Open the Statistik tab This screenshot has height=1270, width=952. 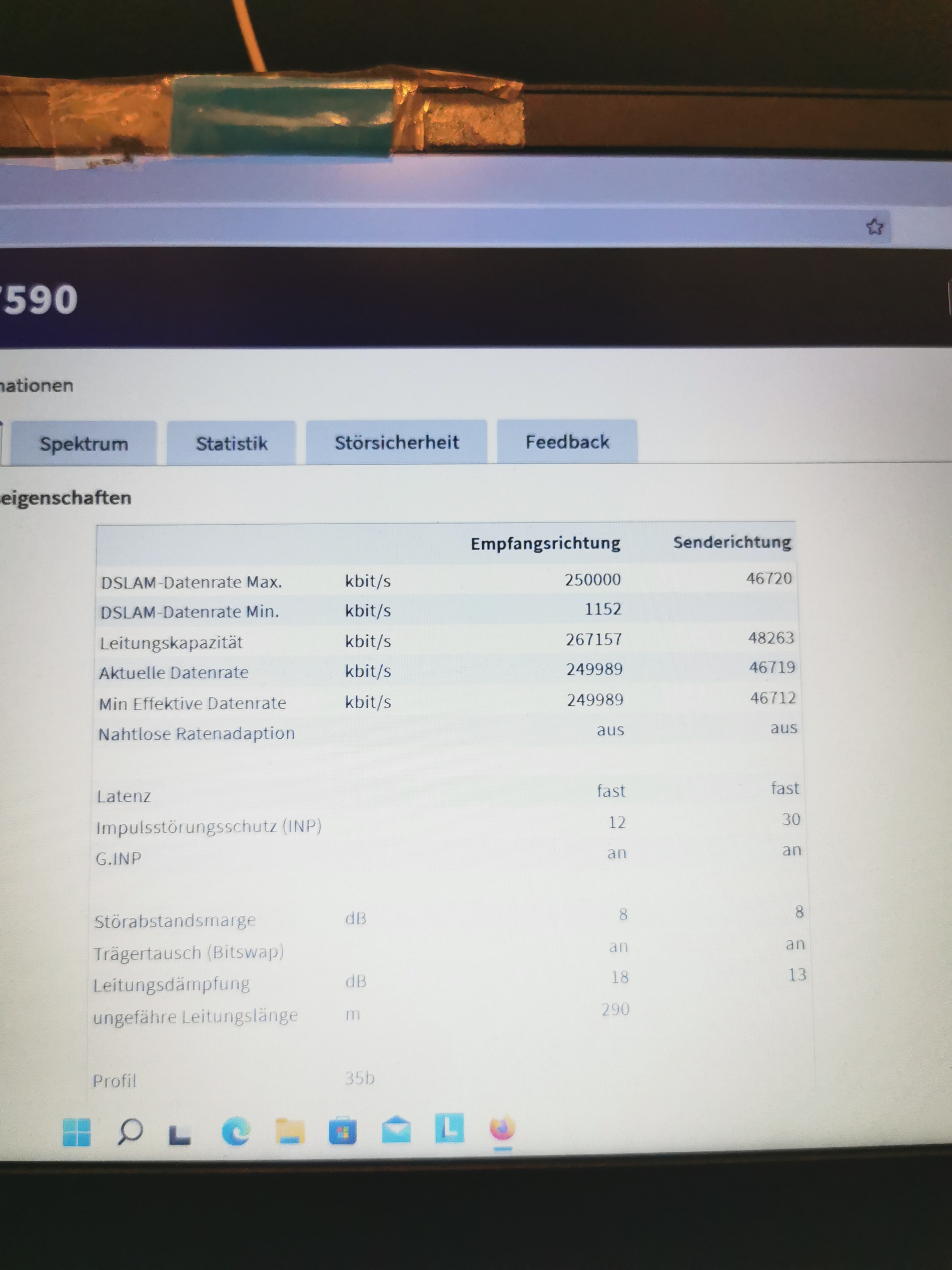point(232,443)
